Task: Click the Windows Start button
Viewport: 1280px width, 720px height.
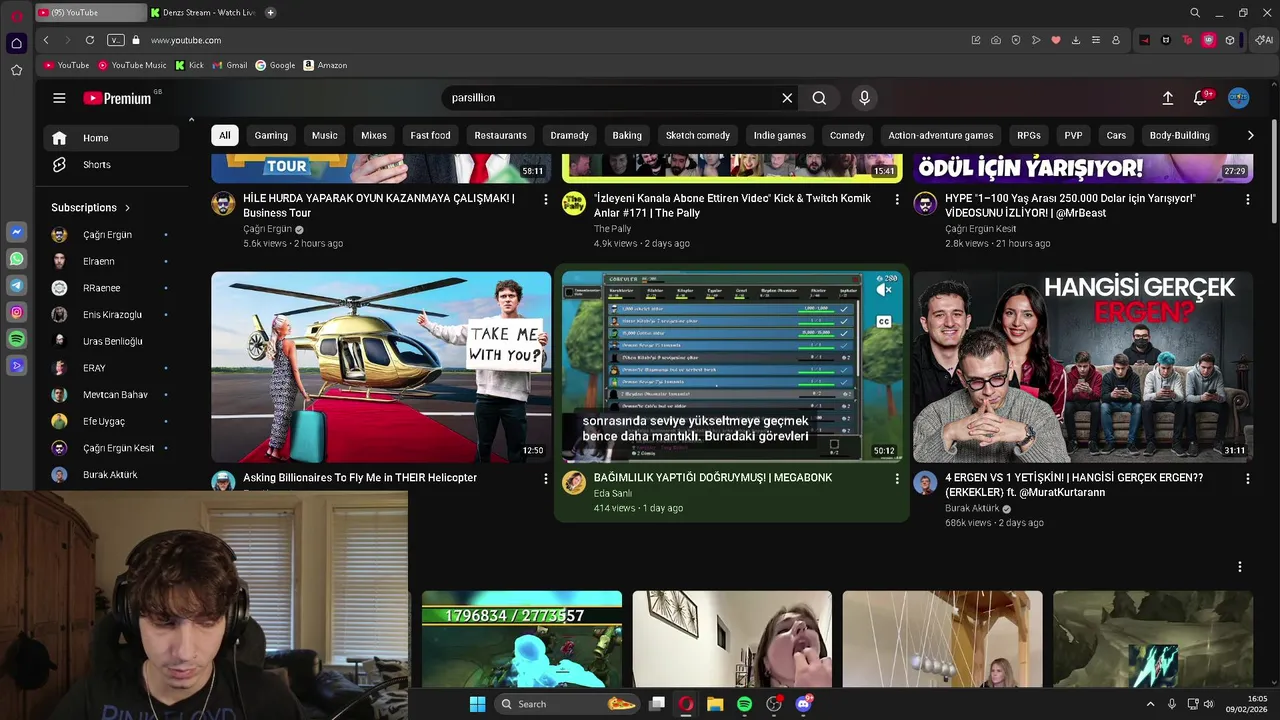Action: tap(477, 704)
